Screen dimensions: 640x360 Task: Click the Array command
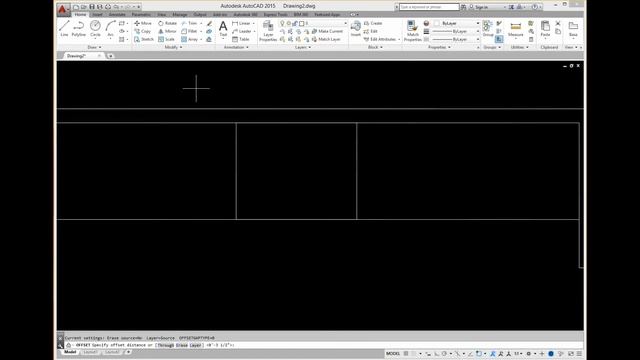pyautogui.click(x=189, y=39)
